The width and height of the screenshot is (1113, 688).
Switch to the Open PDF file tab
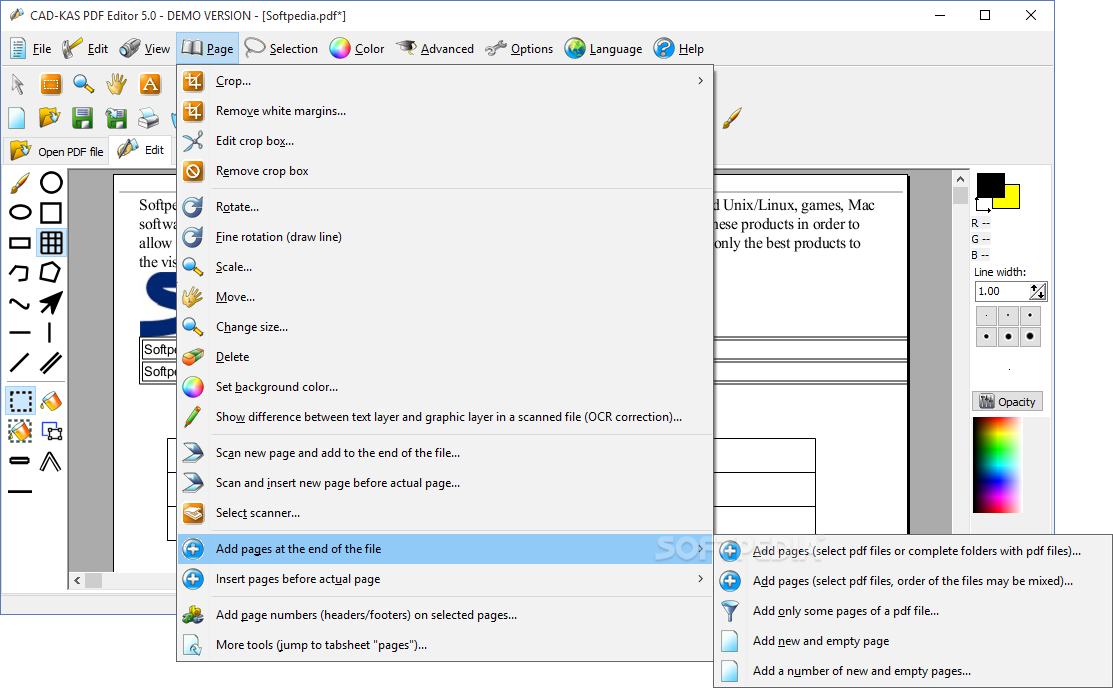point(57,151)
